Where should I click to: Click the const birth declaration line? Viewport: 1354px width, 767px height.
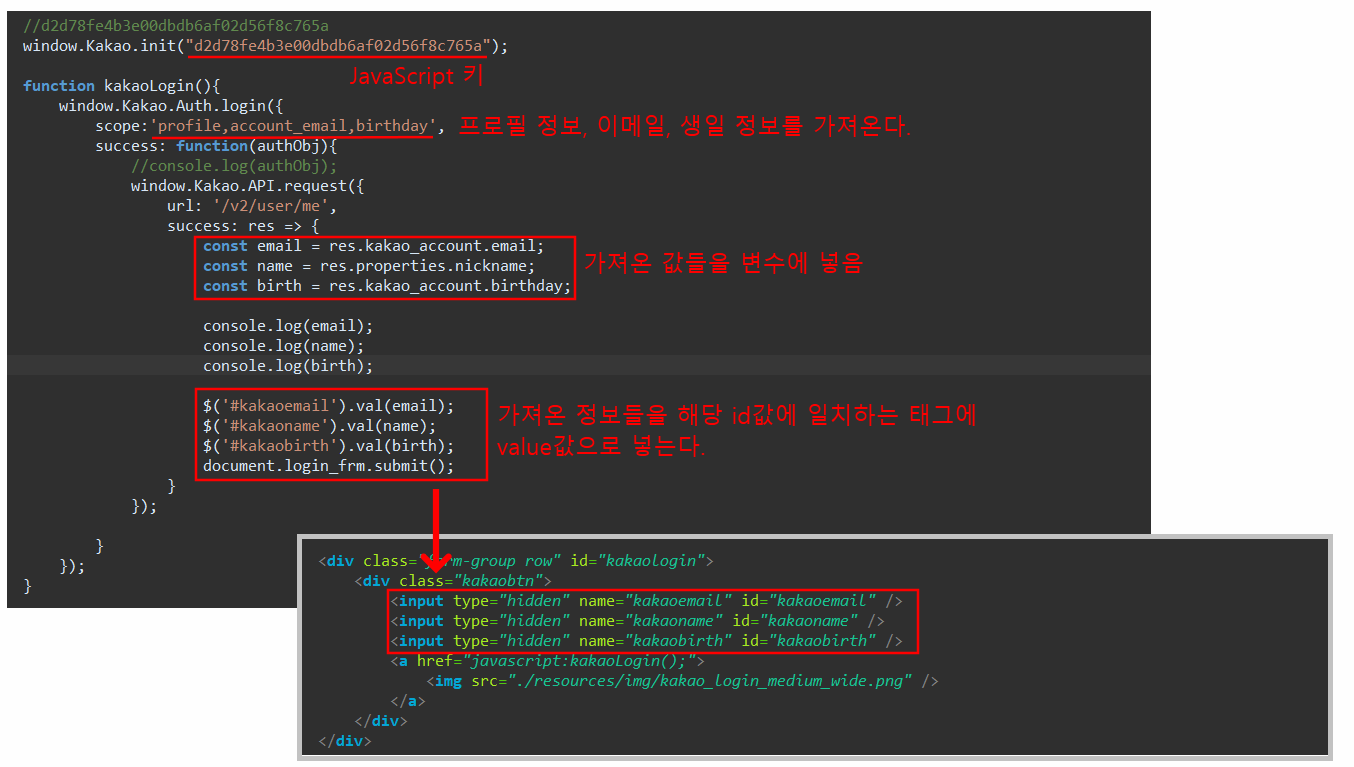pos(387,286)
